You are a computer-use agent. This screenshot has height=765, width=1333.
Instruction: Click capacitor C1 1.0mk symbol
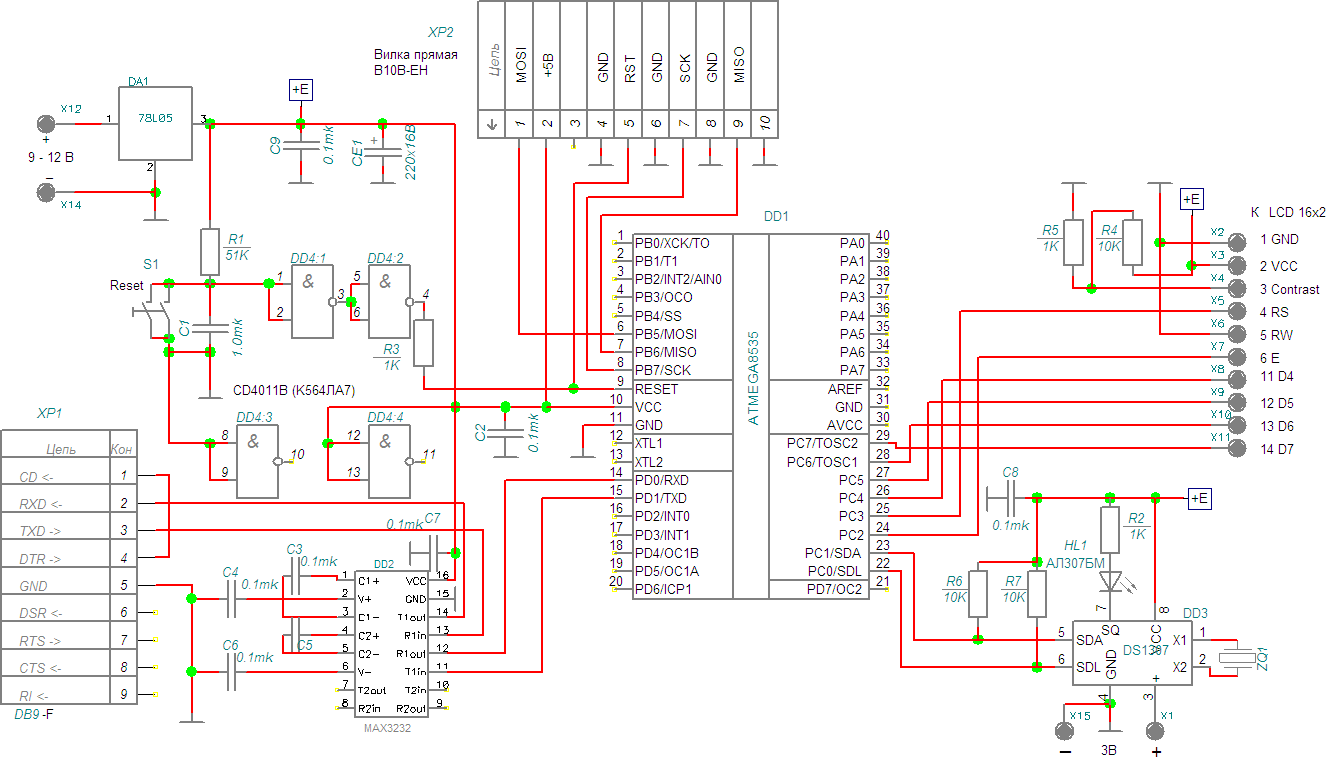(209, 330)
